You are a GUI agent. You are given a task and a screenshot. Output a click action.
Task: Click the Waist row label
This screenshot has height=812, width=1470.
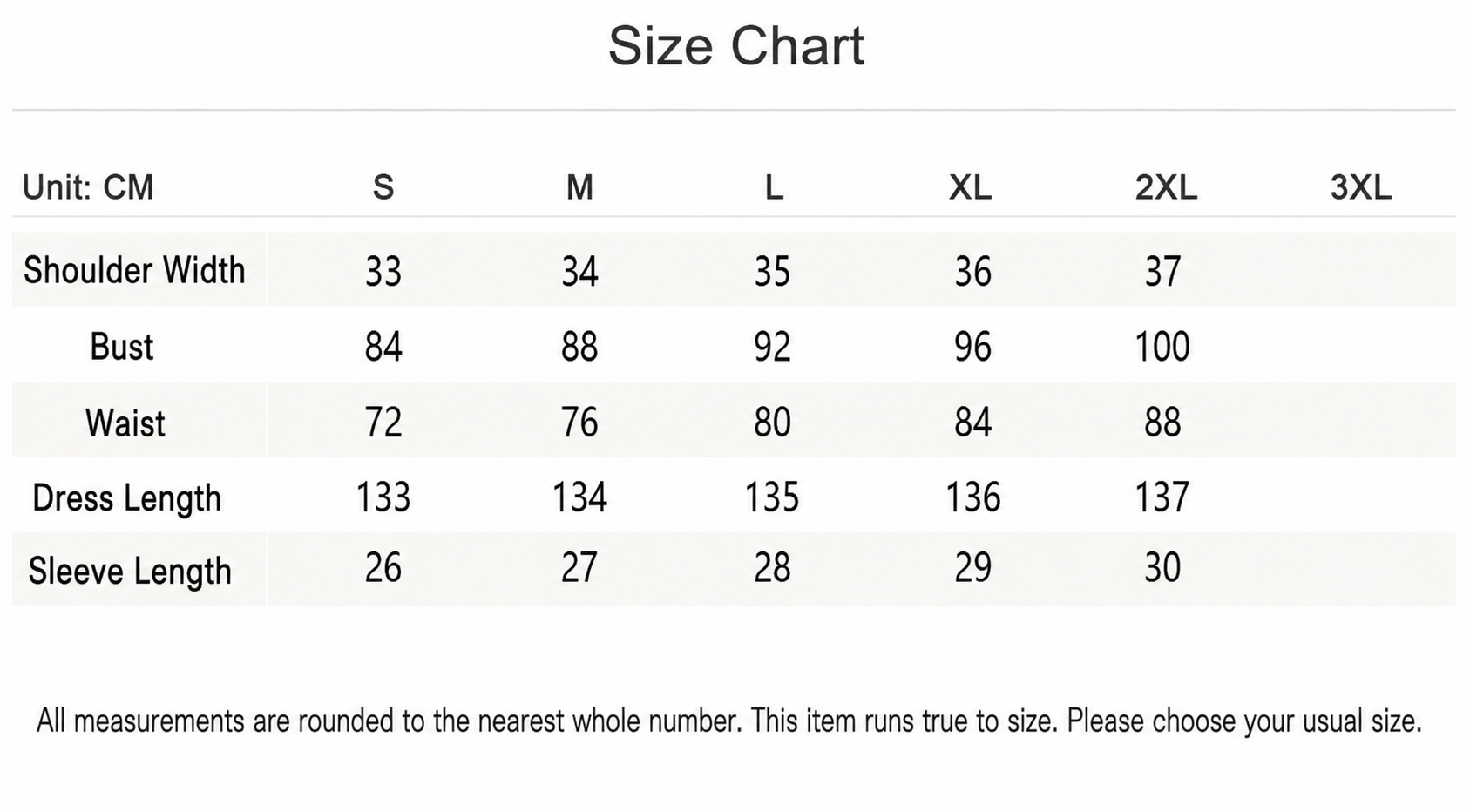[x=125, y=423]
